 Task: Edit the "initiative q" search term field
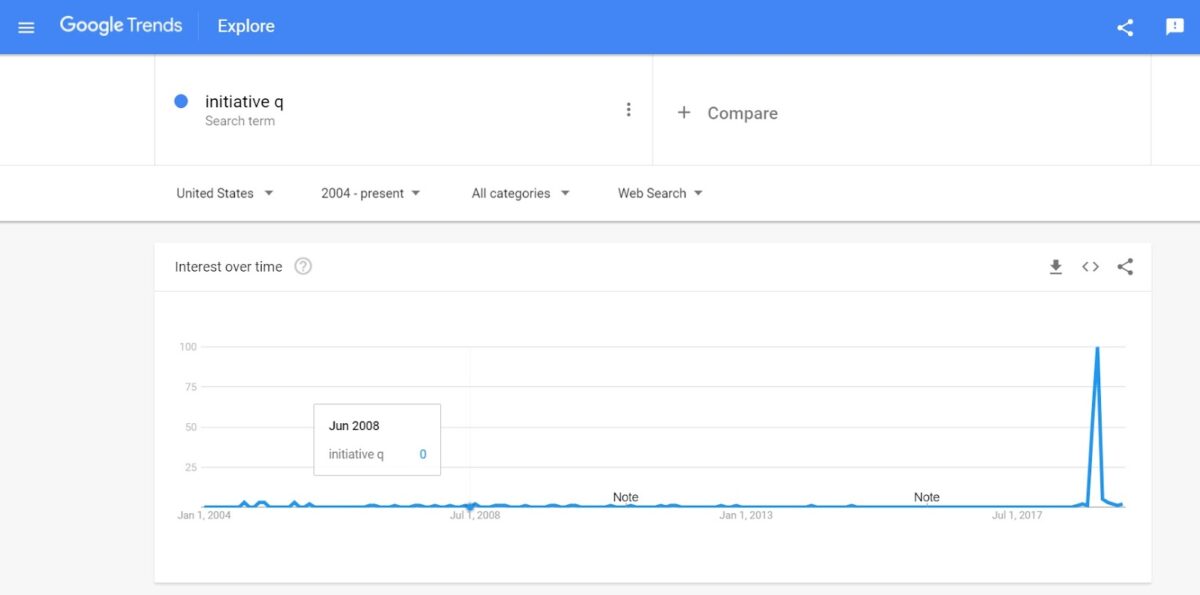click(x=244, y=102)
